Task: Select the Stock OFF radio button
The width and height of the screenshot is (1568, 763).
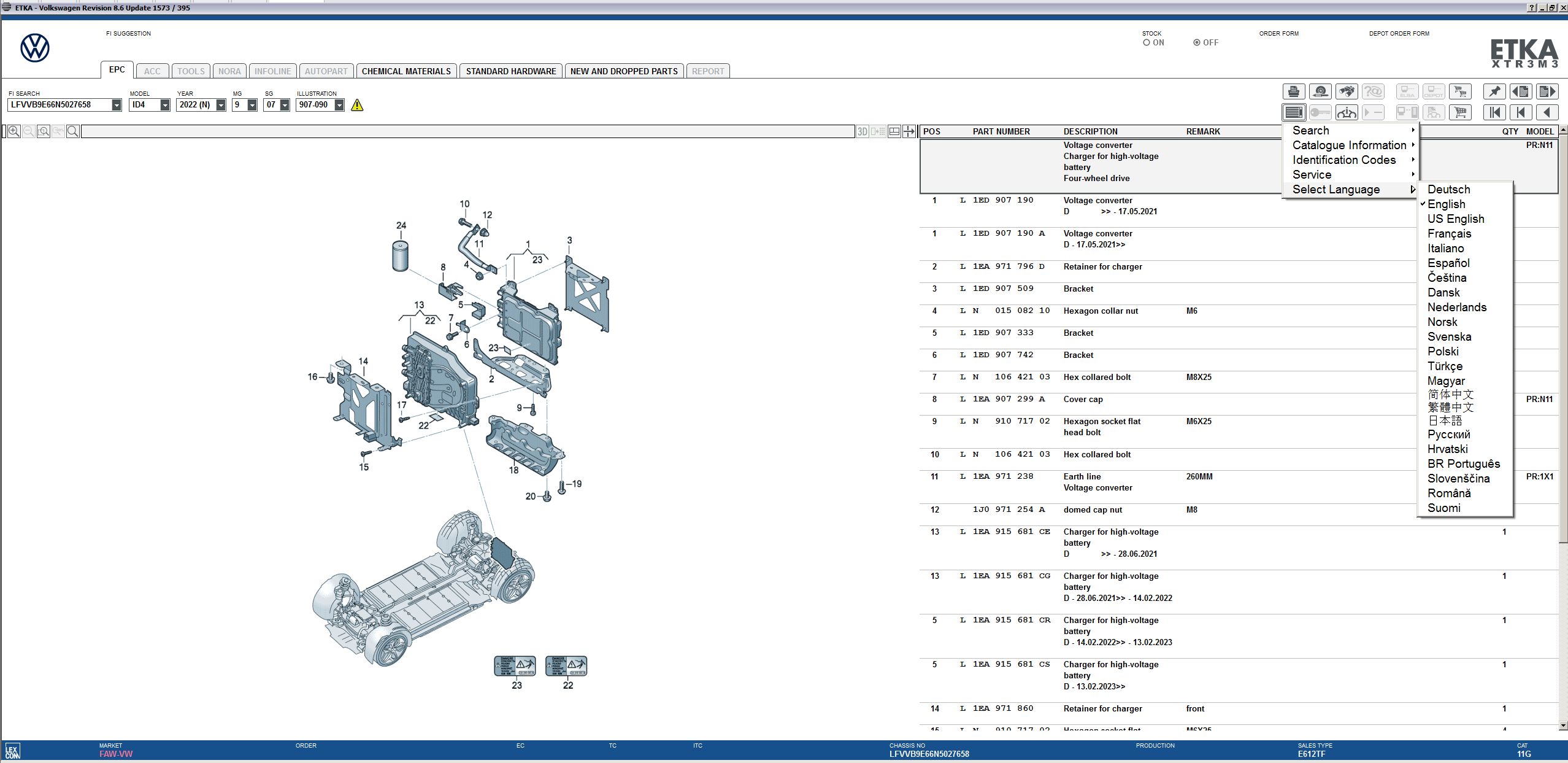Action: [x=1196, y=43]
